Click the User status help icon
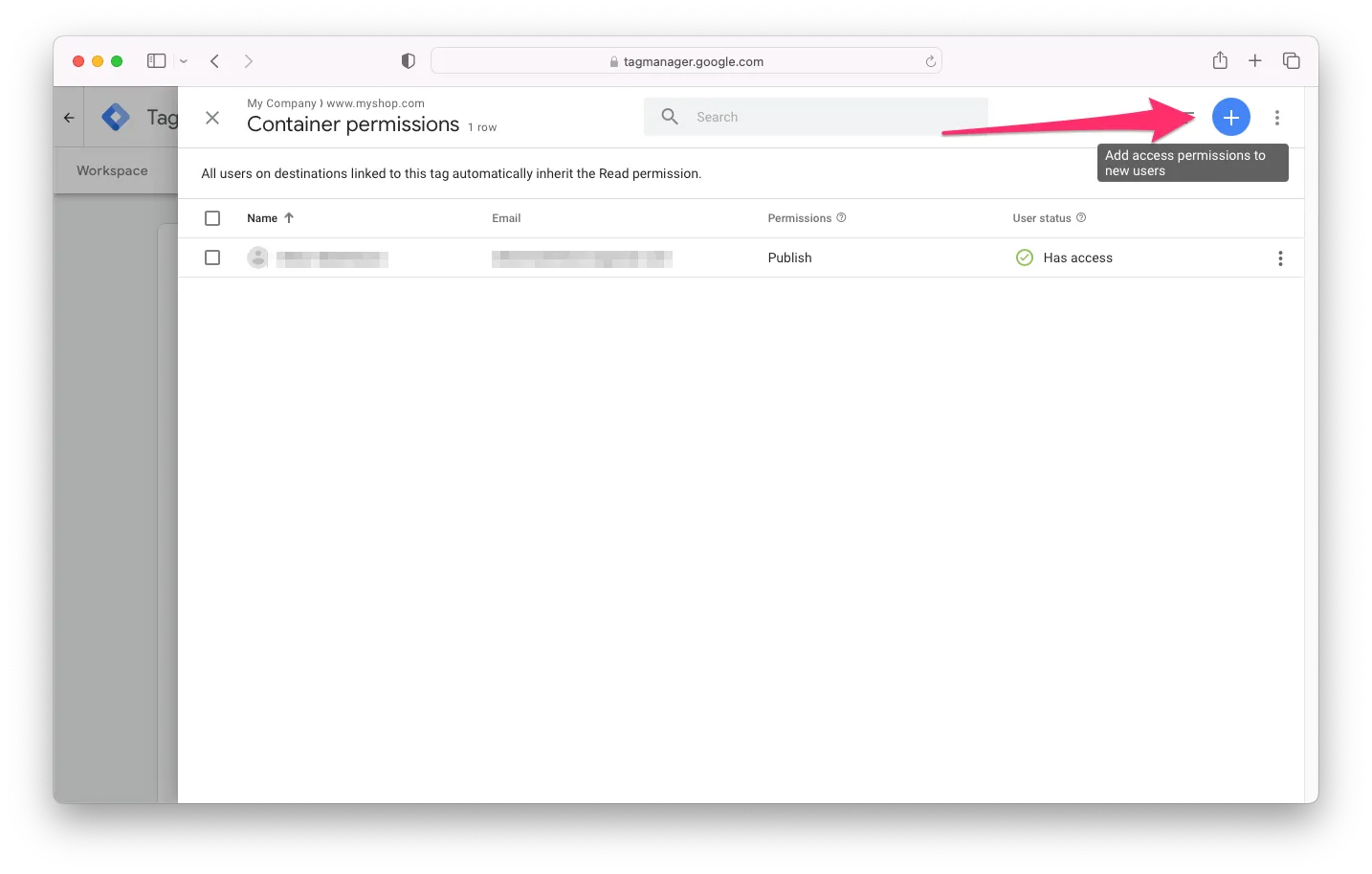1372x874 pixels. click(1081, 218)
